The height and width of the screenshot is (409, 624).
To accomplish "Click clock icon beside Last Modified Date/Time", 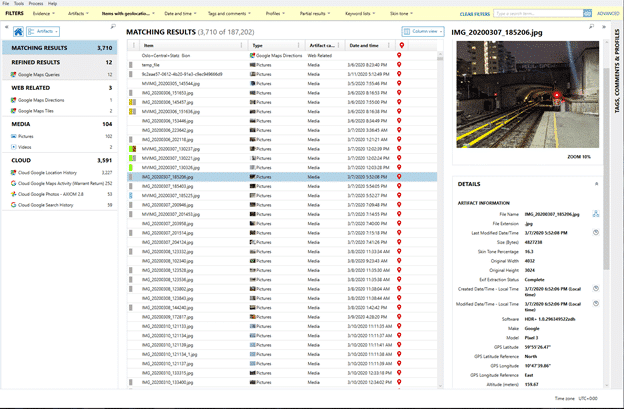I will coord(596,232).
